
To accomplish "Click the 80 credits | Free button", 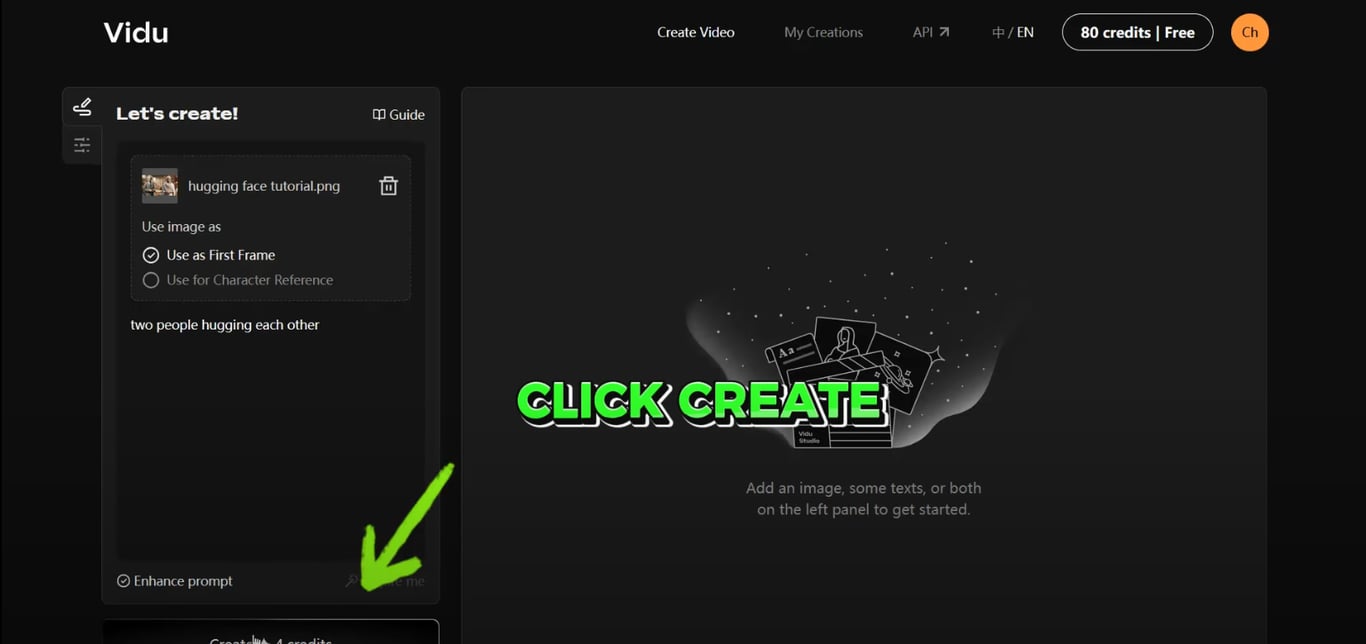I will click(1137, 32).
